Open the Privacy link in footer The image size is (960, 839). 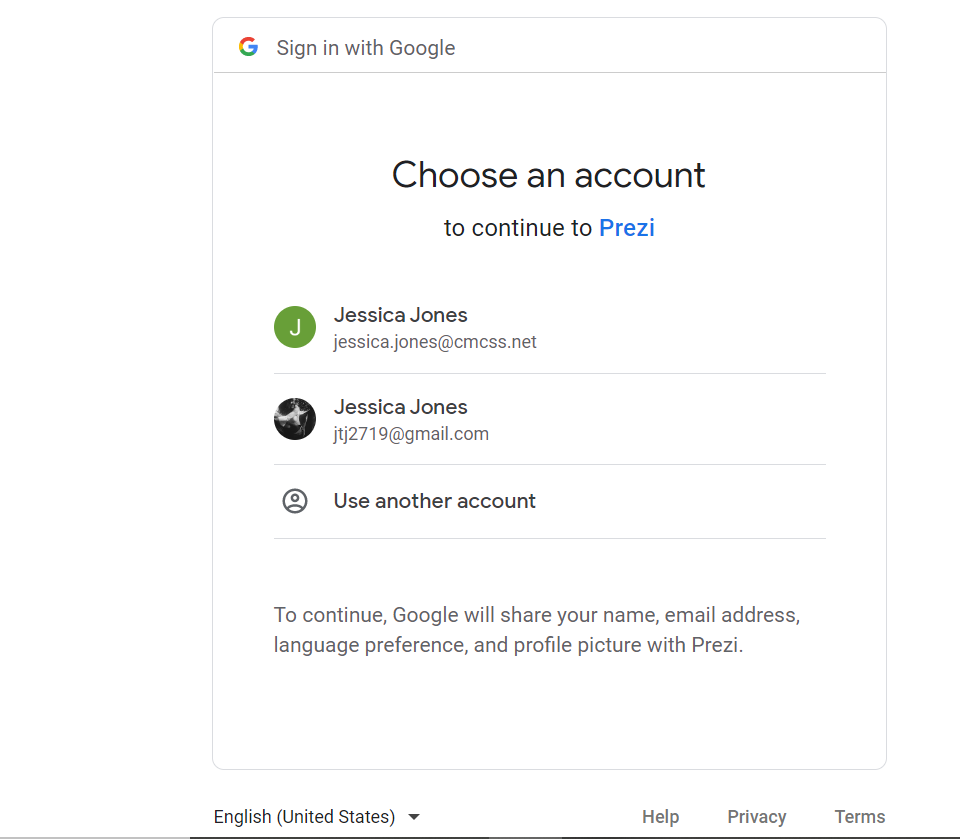tap(756, 817)
